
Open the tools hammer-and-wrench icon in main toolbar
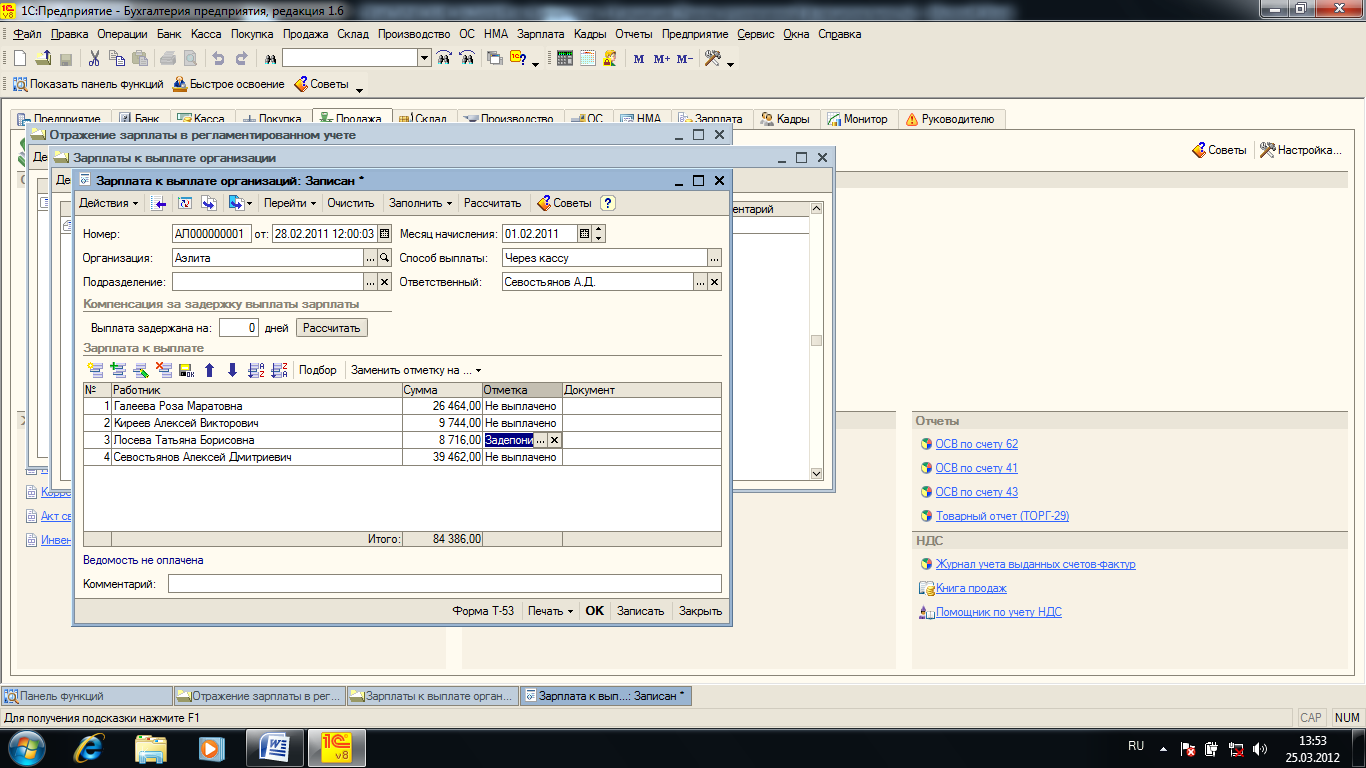713,59
